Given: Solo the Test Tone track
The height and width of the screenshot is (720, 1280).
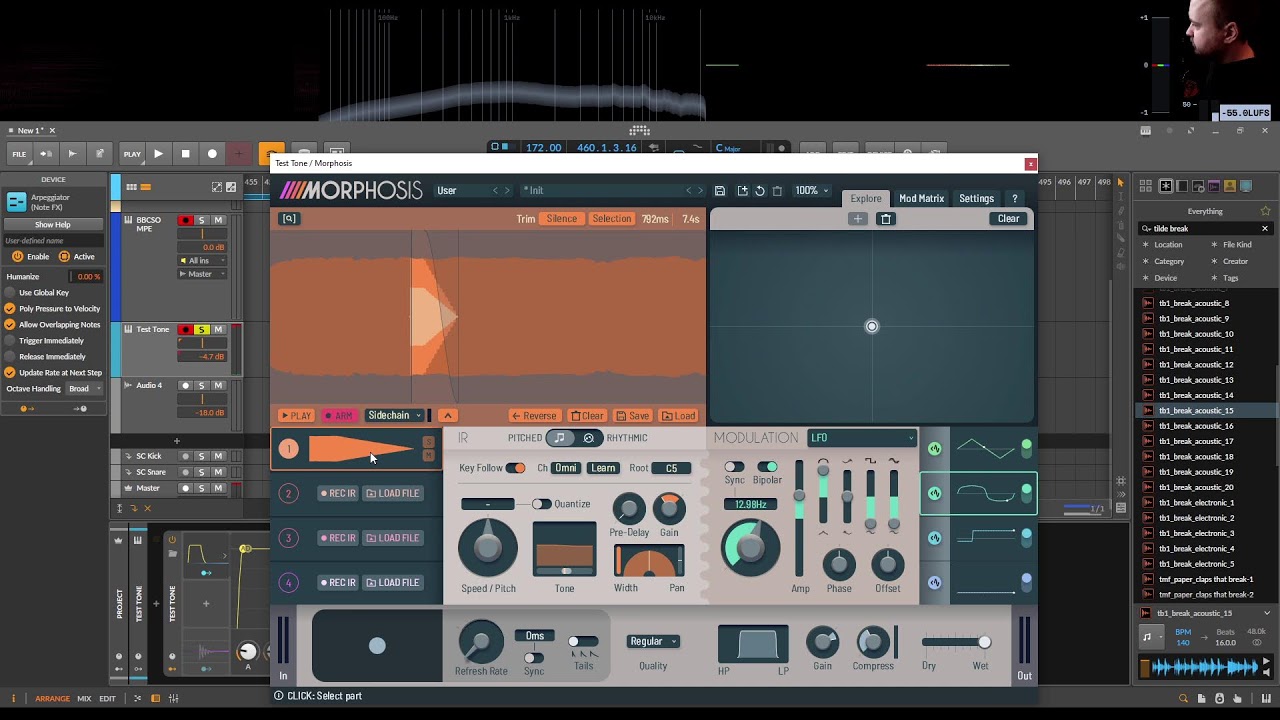Looking at the screenshot, I should (x=202, y=330).
